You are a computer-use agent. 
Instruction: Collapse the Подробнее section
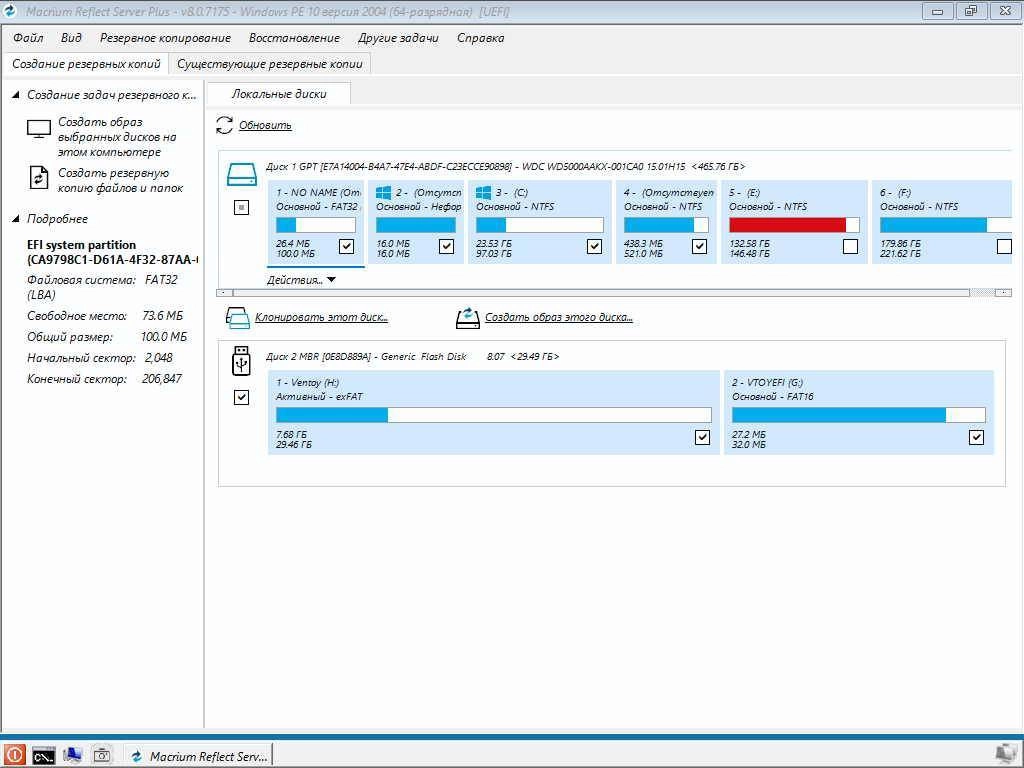(x=16, y=219)
